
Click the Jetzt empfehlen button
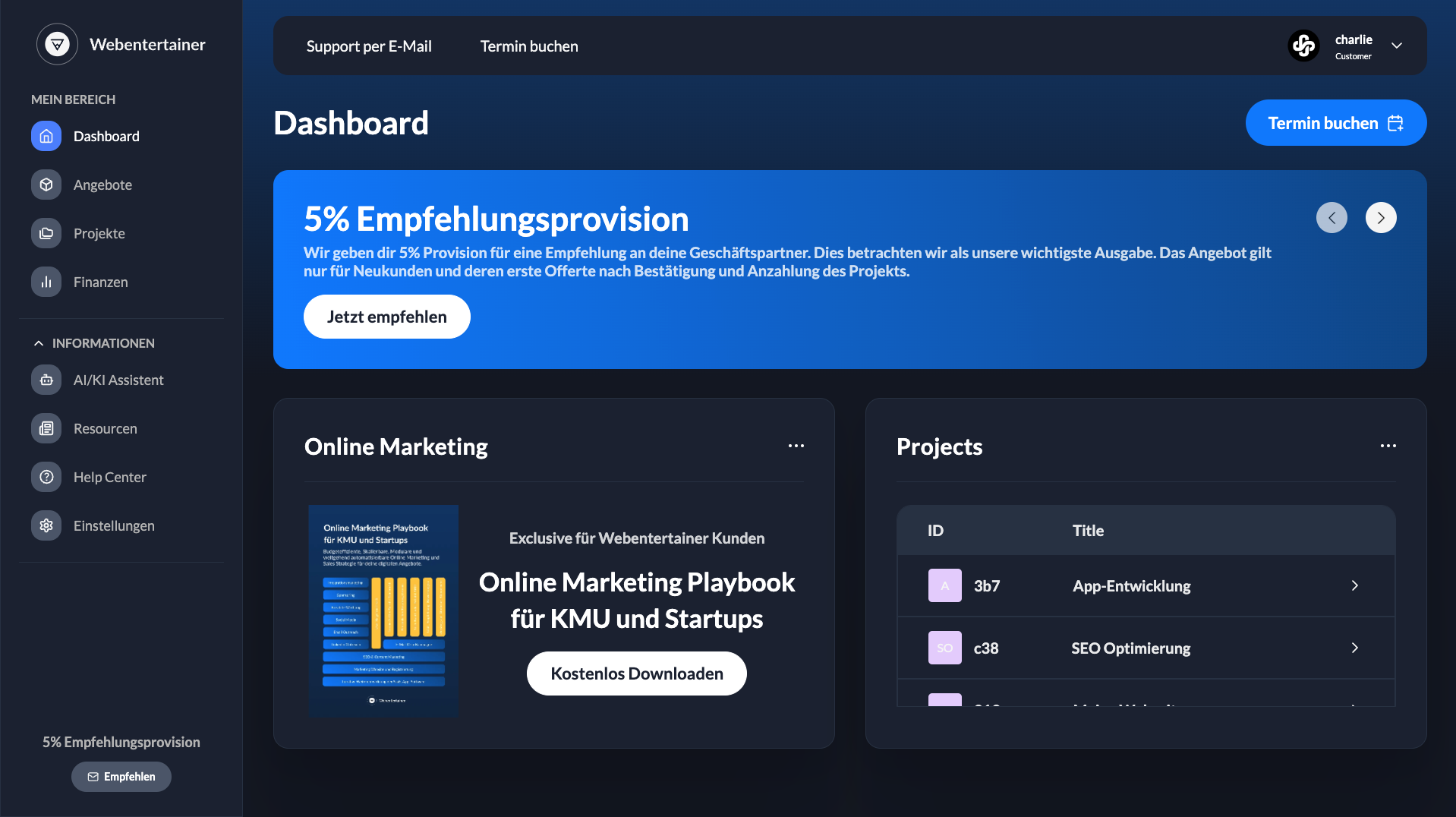pyautogui.click(x=386, y=317)
